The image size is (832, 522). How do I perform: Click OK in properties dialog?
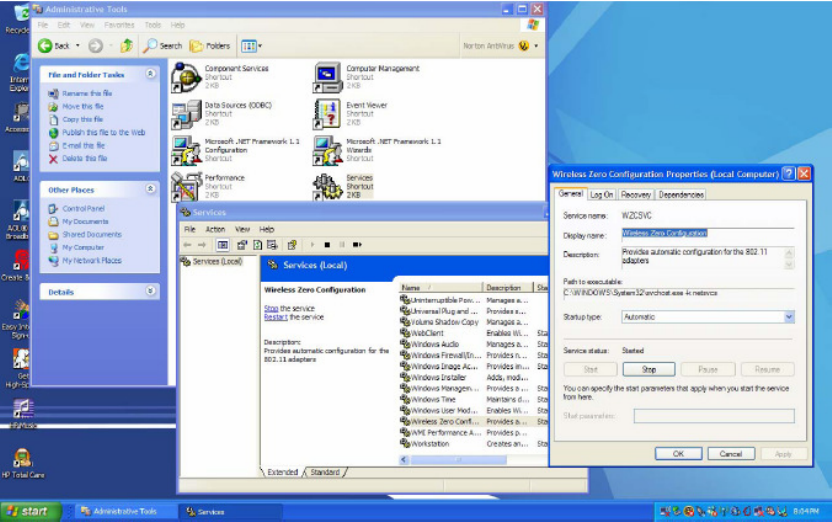[678, 454]
